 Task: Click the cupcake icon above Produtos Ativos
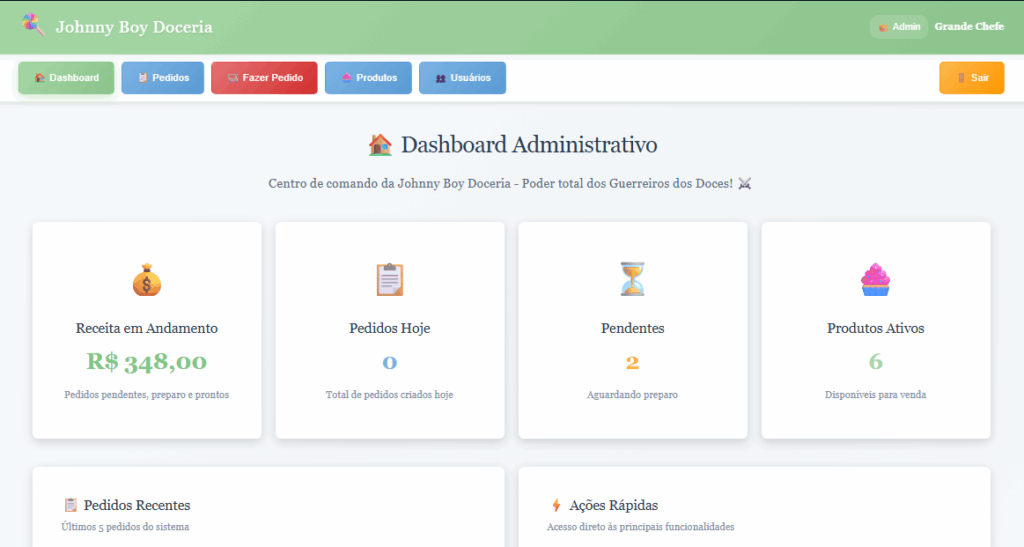pyautogui.click(x=875, y=279)
